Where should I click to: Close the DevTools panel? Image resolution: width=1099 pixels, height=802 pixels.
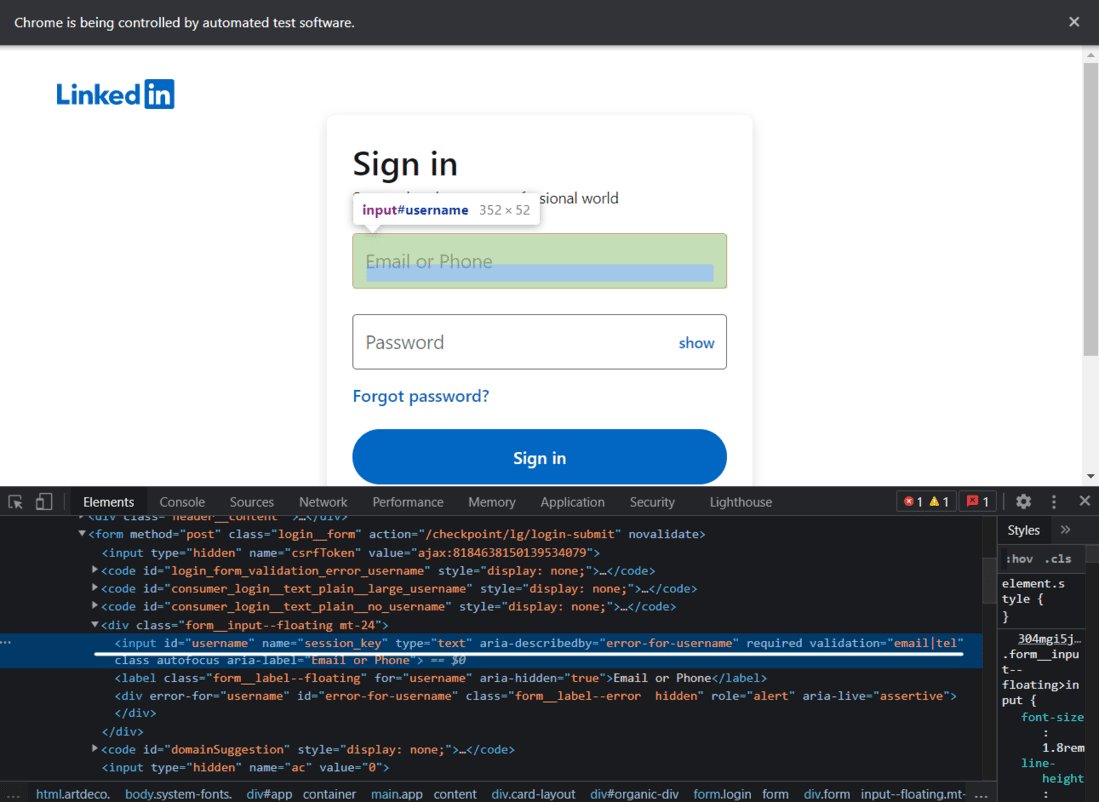[x=1084, y=501]
